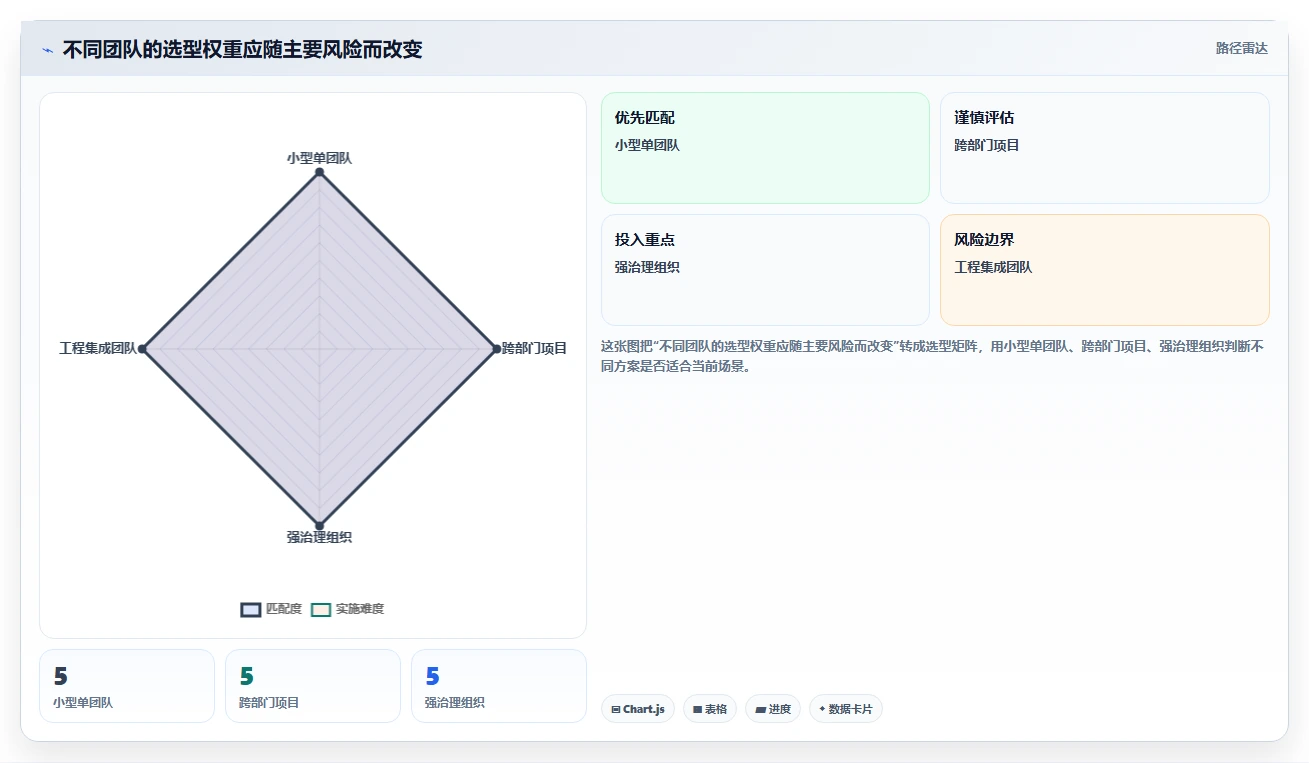The height and width of the screenshot is (763, 1309).
Task: Click the 工程集成团队 radar axis label
Action: [98, 349]
